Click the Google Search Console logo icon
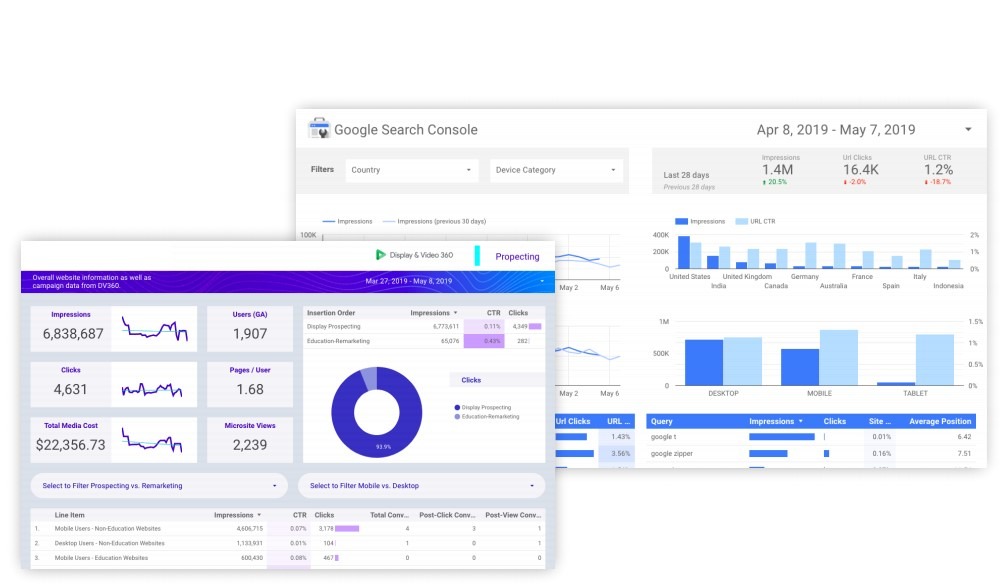This screenshot has height=588, width=1004. pos(318,128)
